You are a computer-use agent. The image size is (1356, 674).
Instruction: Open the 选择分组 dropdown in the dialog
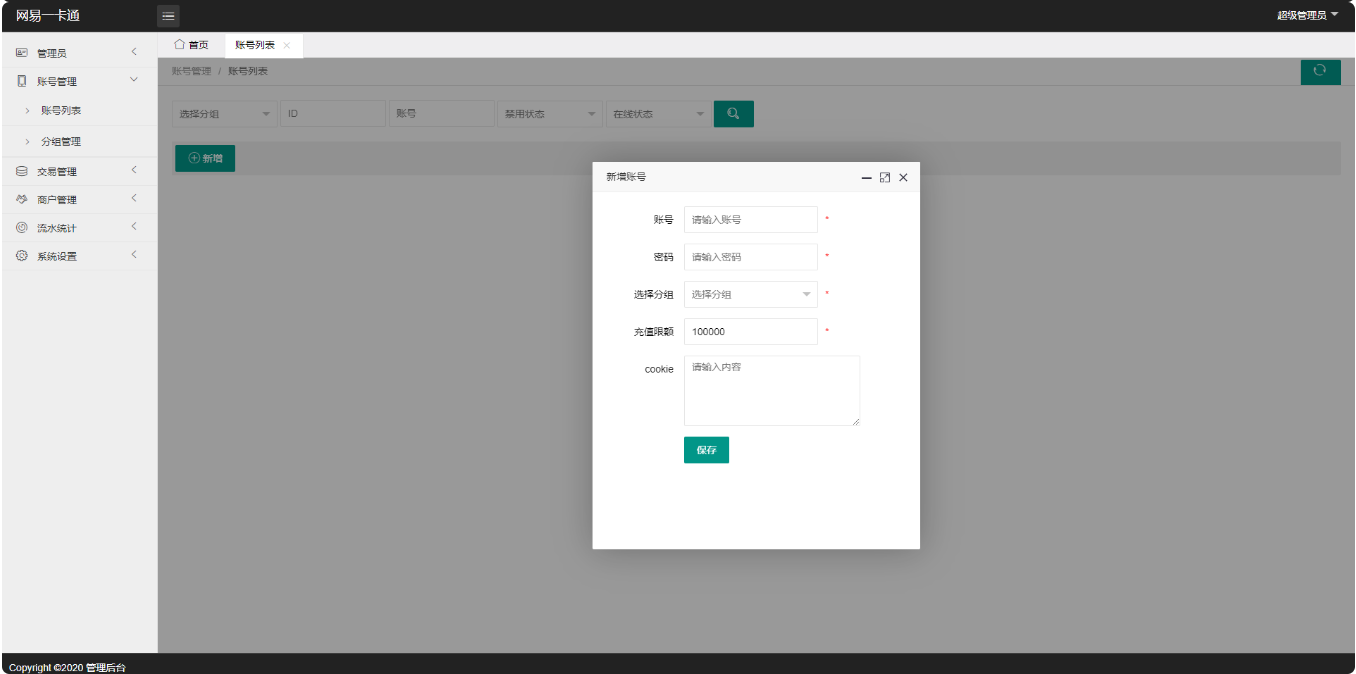tap(750, 294)
